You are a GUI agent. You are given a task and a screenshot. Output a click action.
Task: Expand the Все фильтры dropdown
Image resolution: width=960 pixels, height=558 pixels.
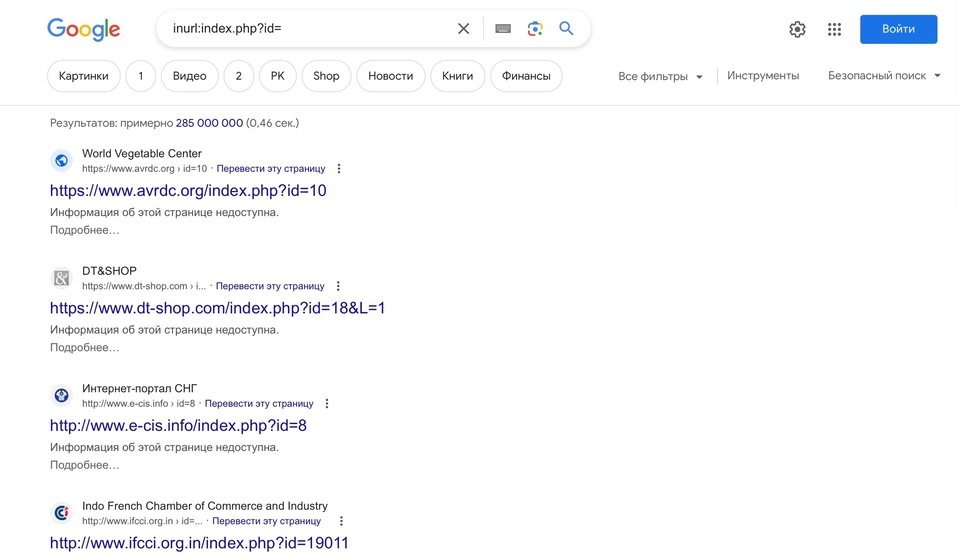coord(660,77)
